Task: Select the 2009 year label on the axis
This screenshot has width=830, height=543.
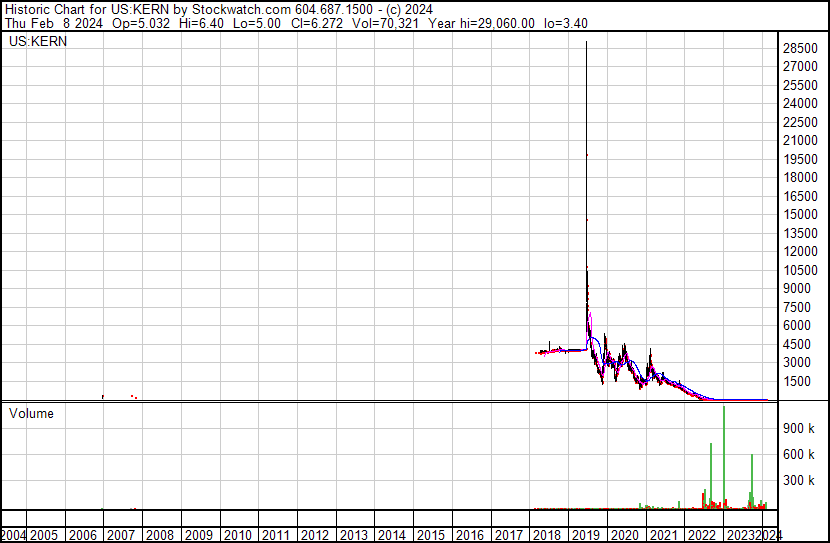Action: [199, 535]
